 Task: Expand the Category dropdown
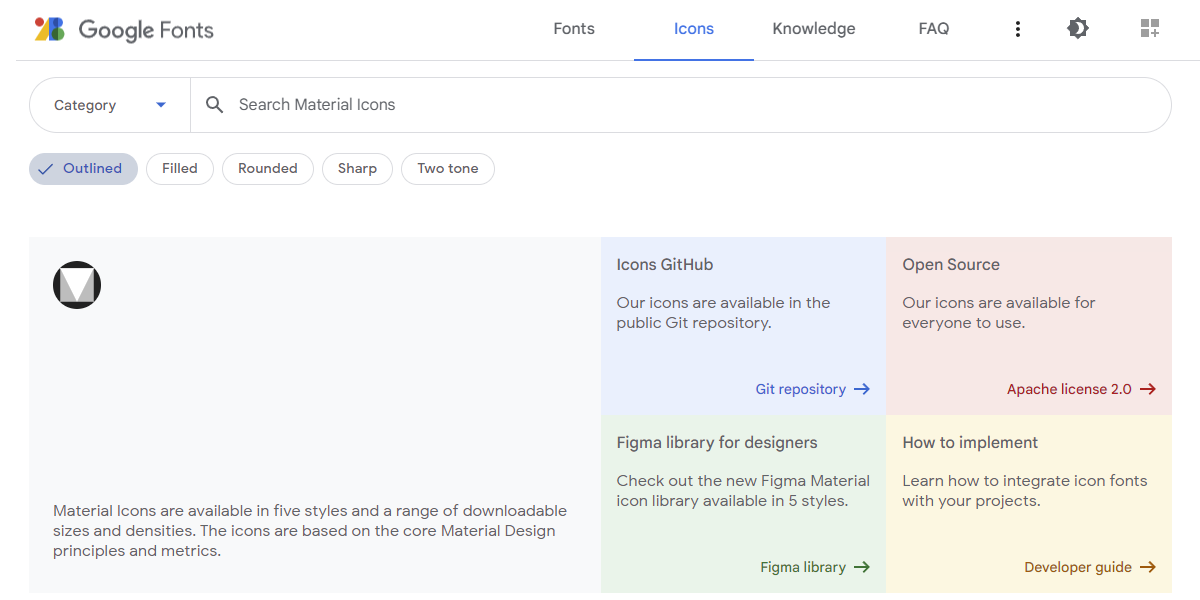[x=110, y=105]
